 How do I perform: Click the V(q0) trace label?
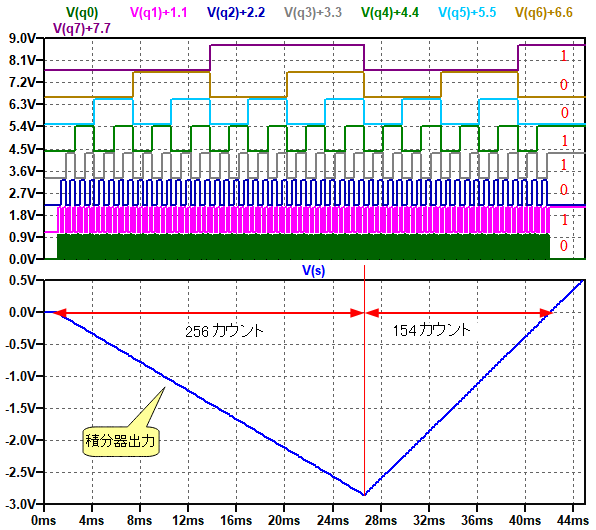tap(82, 13)
